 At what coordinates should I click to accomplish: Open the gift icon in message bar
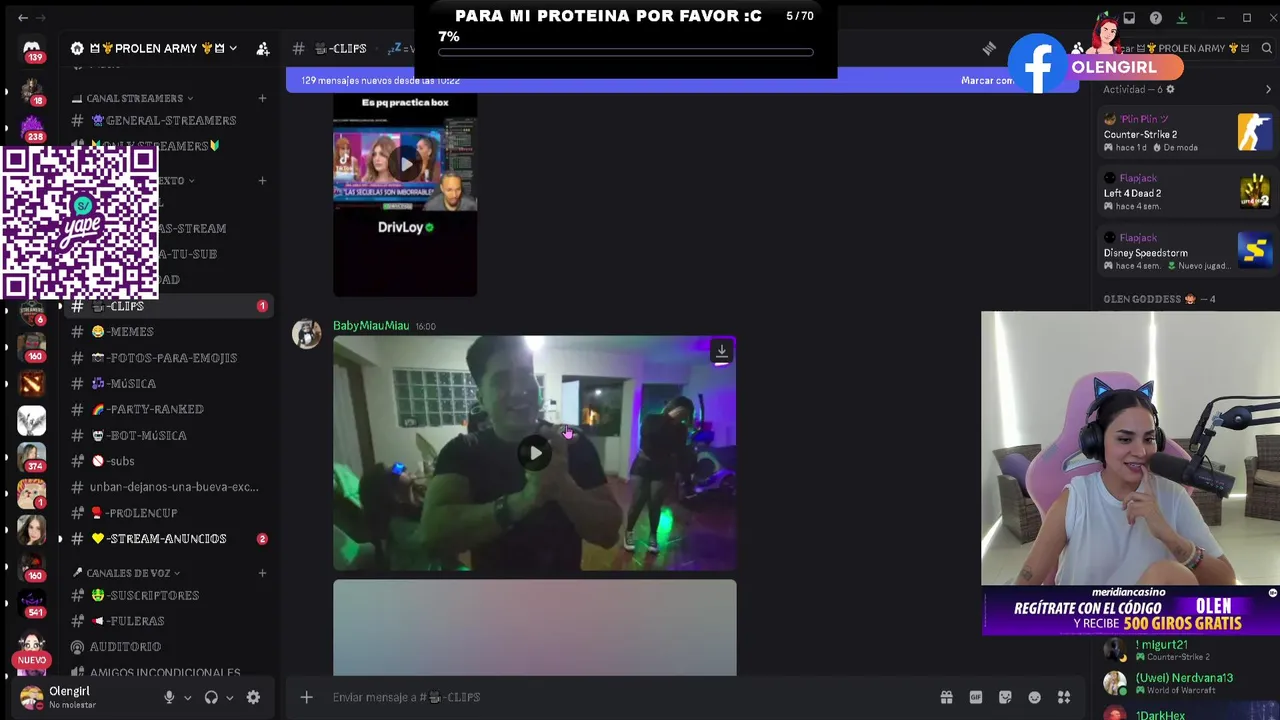coord(946,697)
